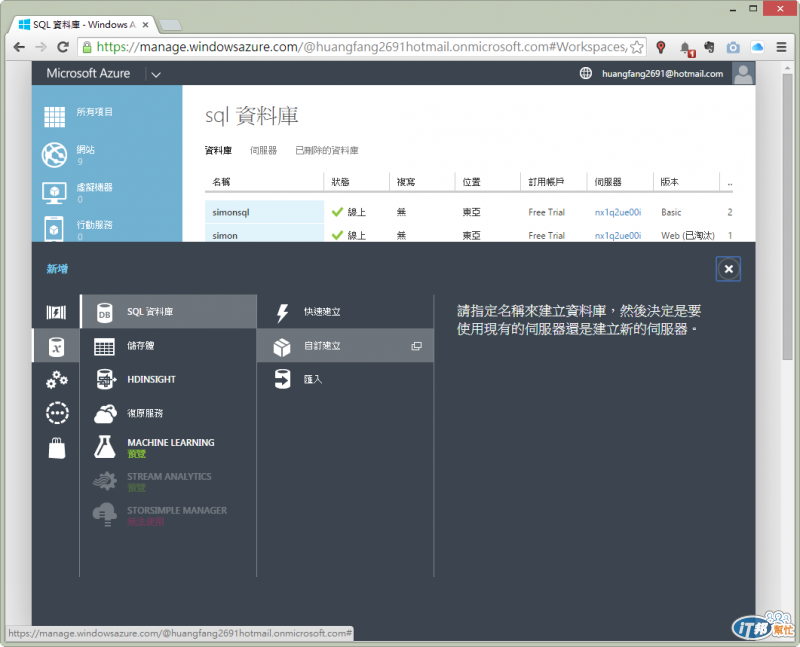Choose the compute category icon in 新增 panel

[56, 312]
